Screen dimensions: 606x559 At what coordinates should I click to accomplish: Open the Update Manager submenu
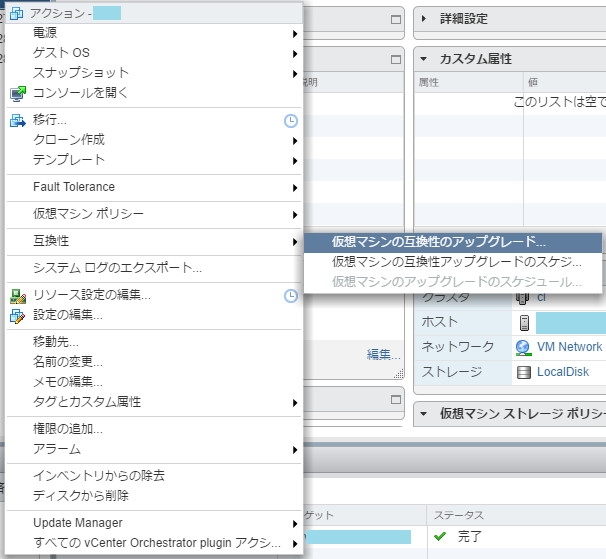click(x=154, y=523)
